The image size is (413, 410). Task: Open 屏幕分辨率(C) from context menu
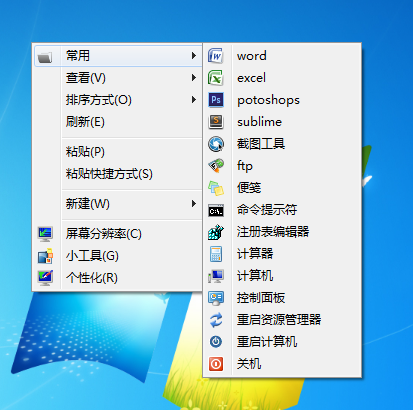click(118, 234)
